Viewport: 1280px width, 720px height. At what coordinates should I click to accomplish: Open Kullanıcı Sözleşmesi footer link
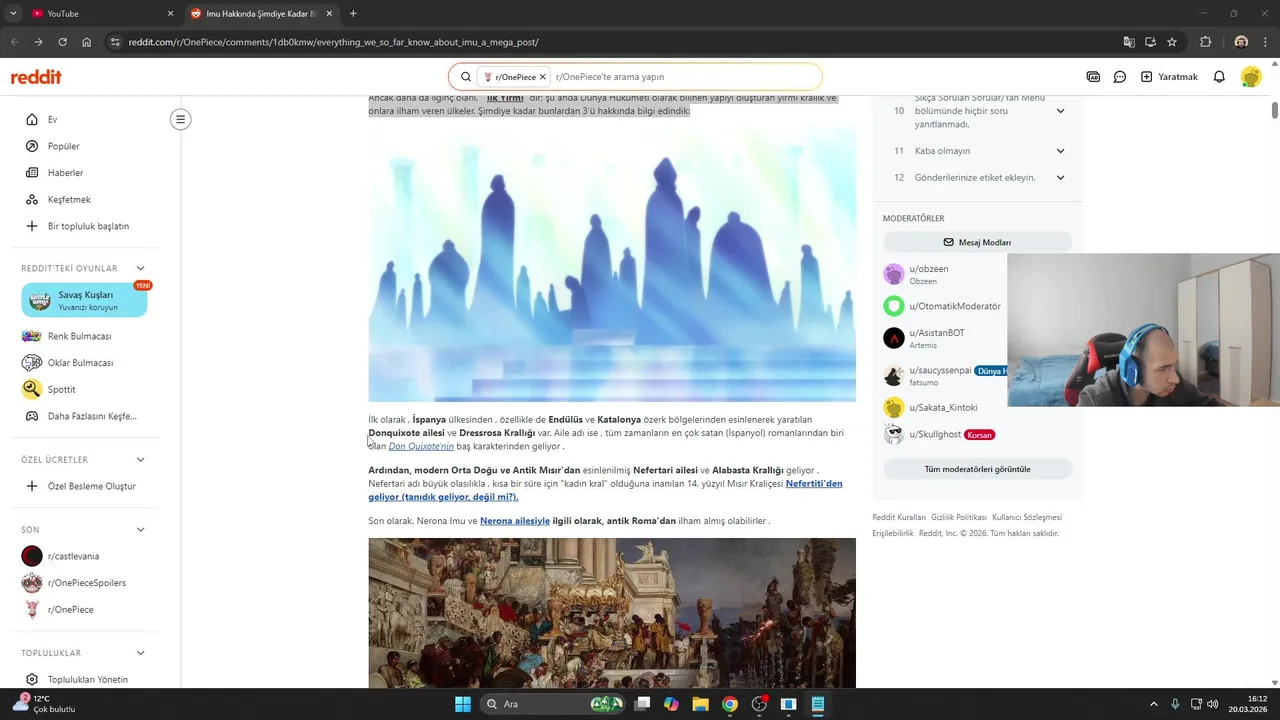1027,518
